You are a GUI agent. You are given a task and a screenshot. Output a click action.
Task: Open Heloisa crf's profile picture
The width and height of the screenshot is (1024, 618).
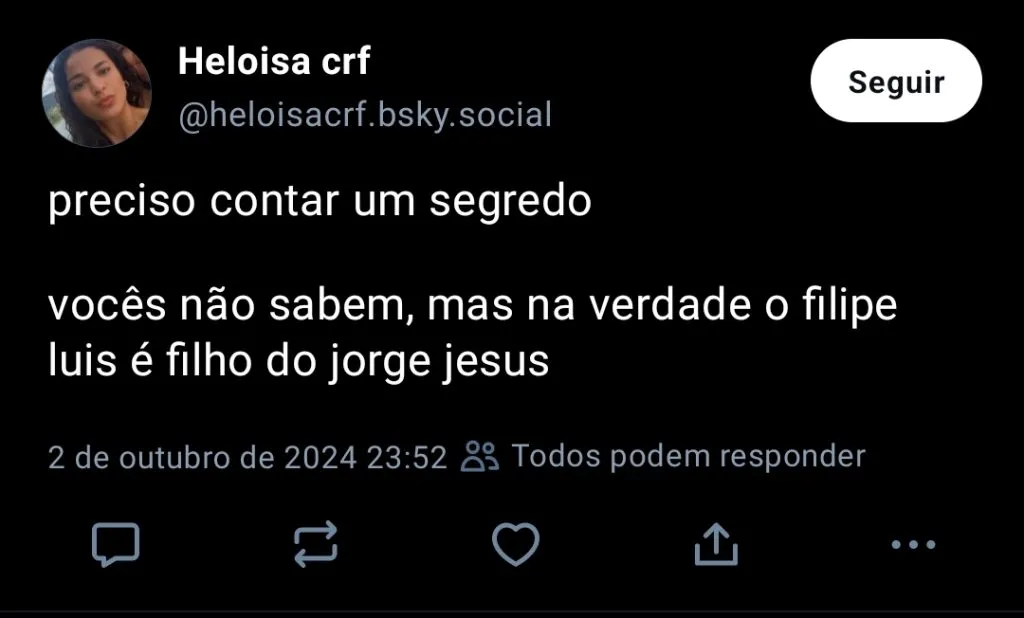tap(96, 93)
